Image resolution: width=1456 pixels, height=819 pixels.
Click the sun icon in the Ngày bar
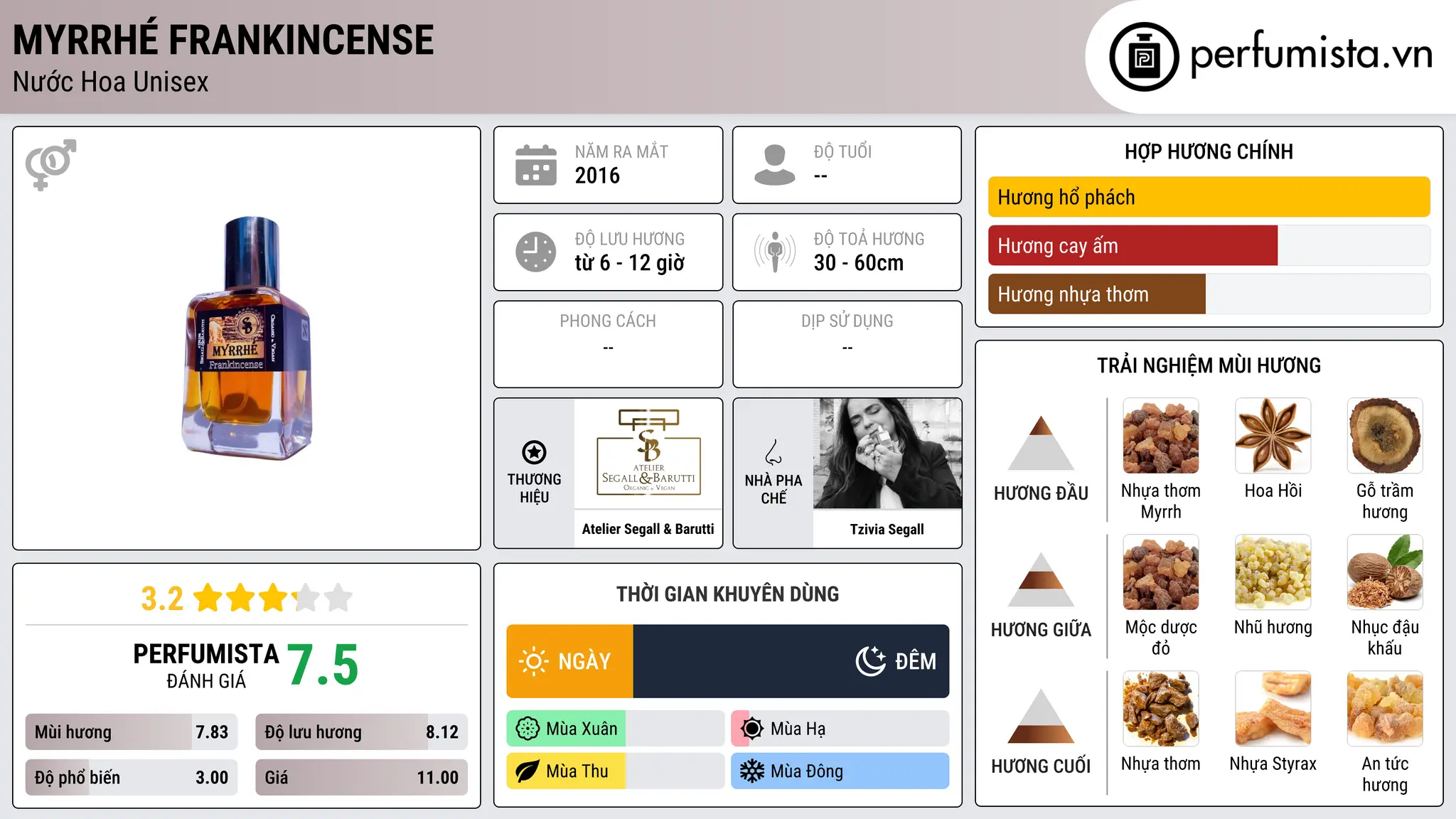533,661
